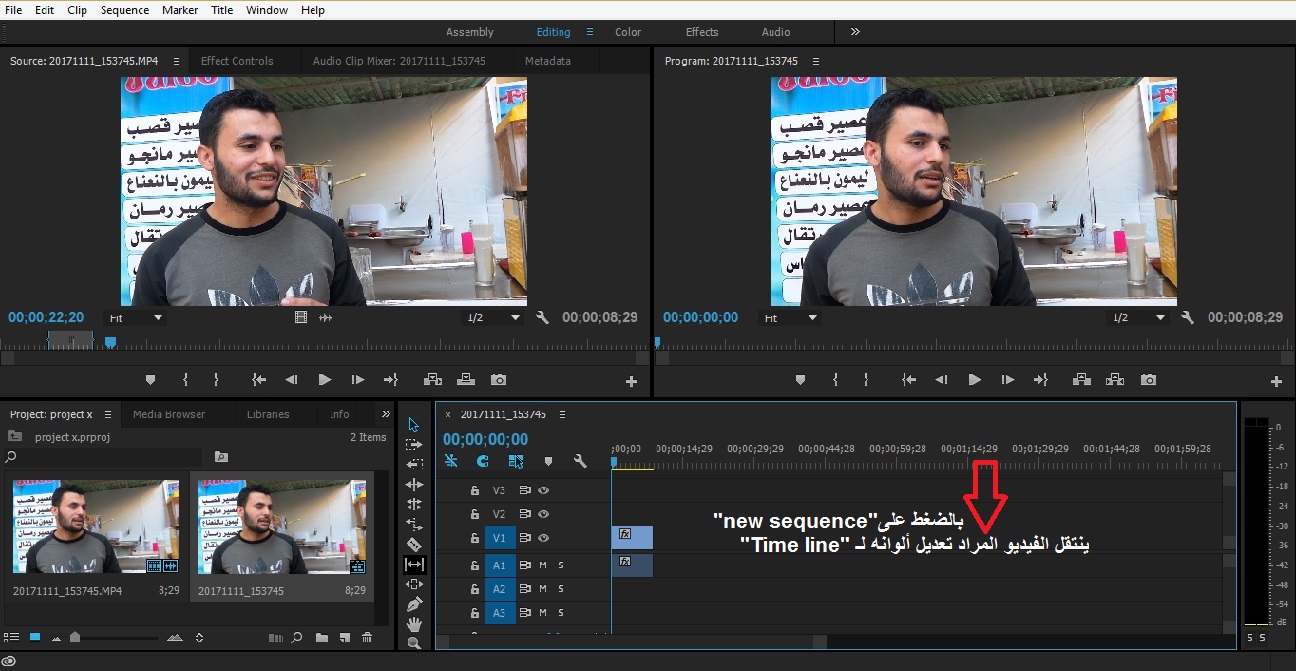The width and height of the screenshot is (1296, 671).
Task: Open timeline display settings wrench
Action: [580, 461]
